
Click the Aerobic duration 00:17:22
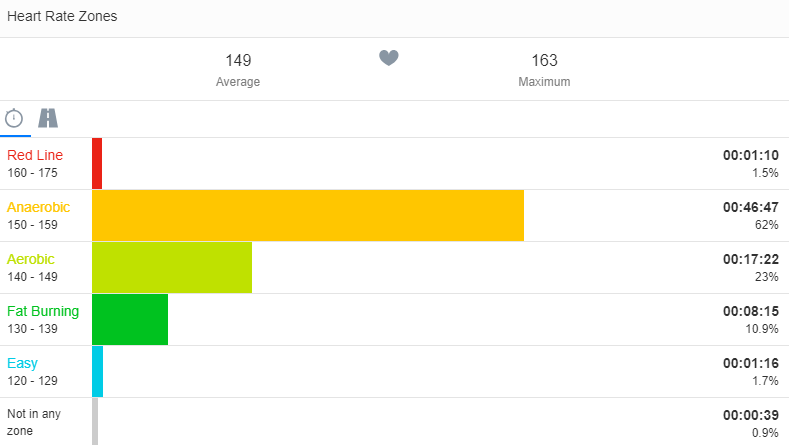pyautogui.click(x=750, y=259)
